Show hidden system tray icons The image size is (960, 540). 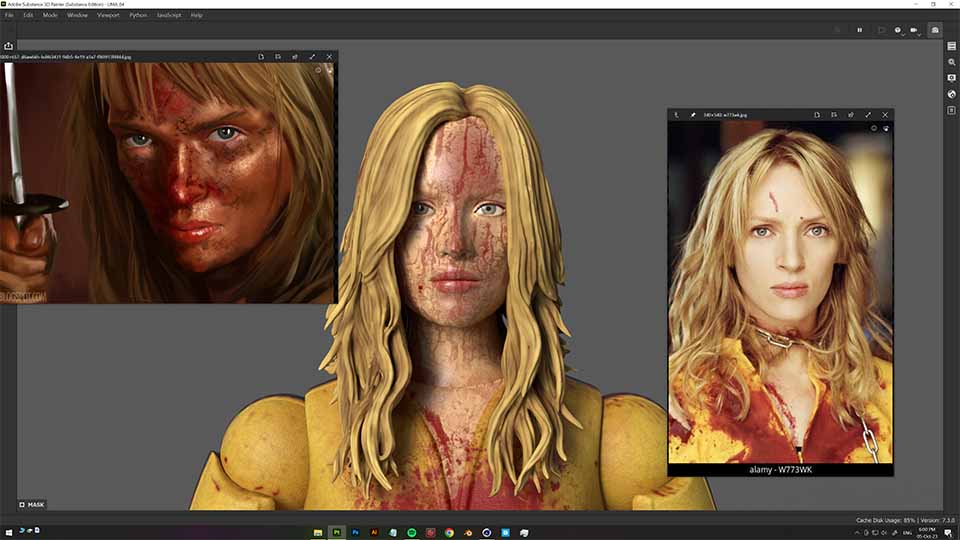pyautogui.click(x=857, y=533)
